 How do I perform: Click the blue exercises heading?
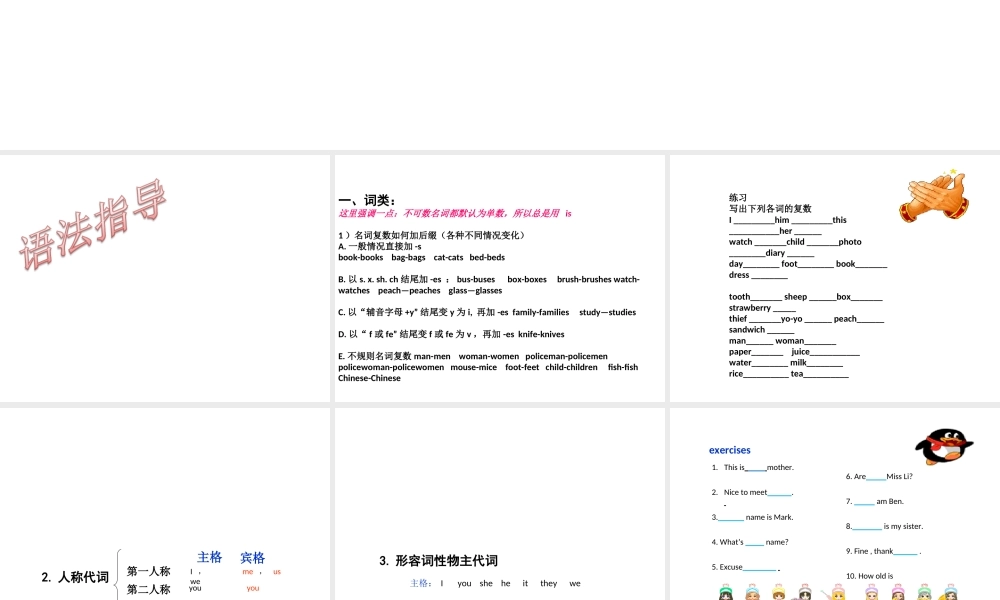pyautogui.click(x=729, y=449)
